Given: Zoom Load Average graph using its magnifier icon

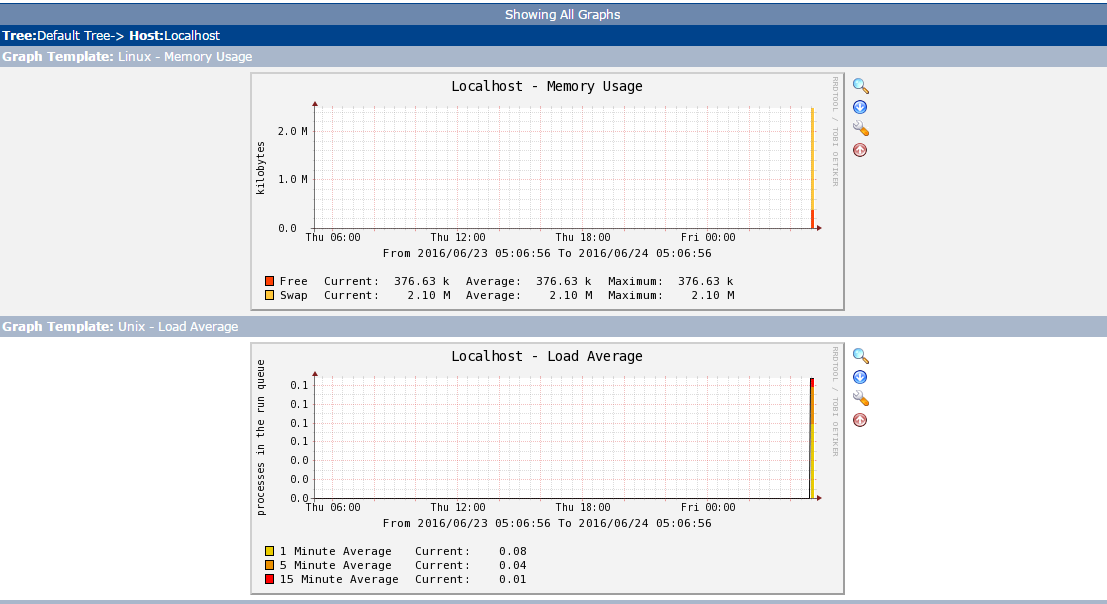Looking at the screenshot, I should tap(860, 357).
